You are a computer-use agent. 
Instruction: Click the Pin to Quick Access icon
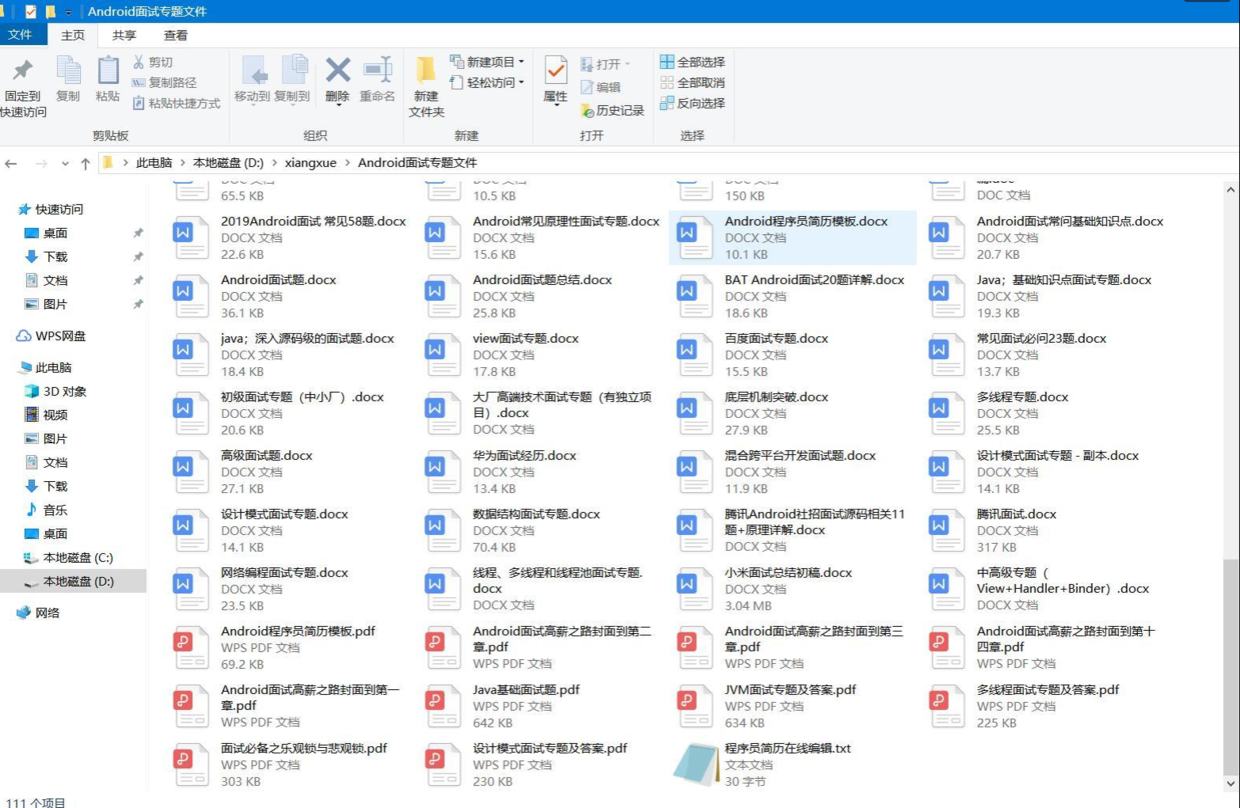point(23,70)
